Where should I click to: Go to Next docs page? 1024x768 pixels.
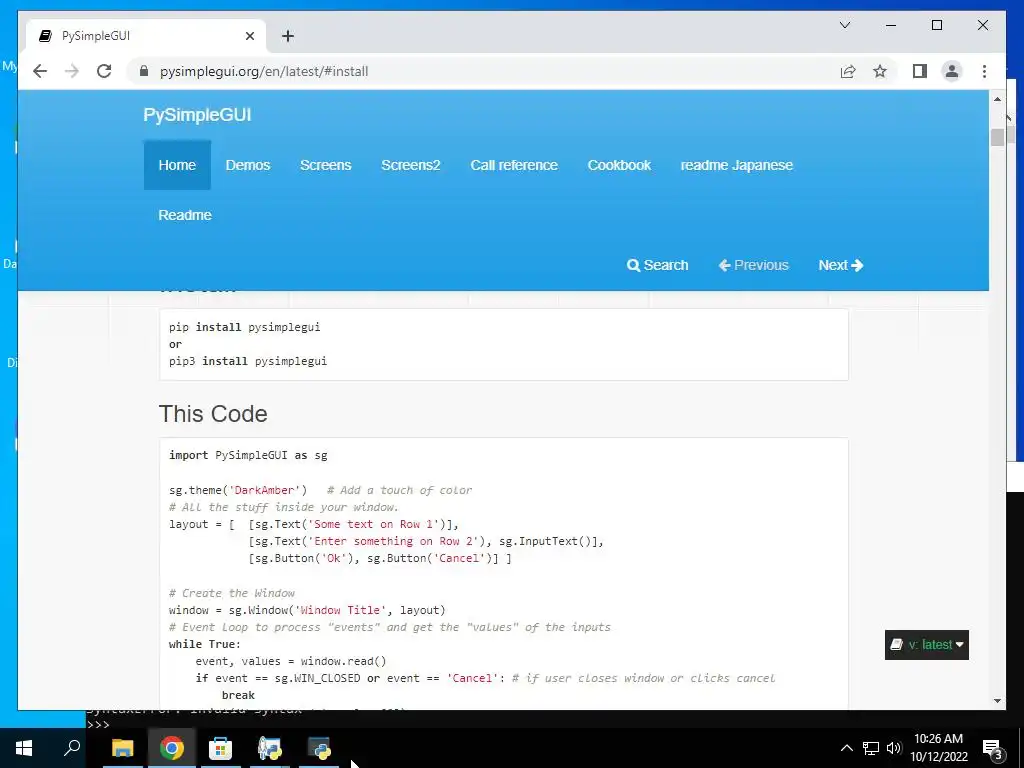coord(840,265)
